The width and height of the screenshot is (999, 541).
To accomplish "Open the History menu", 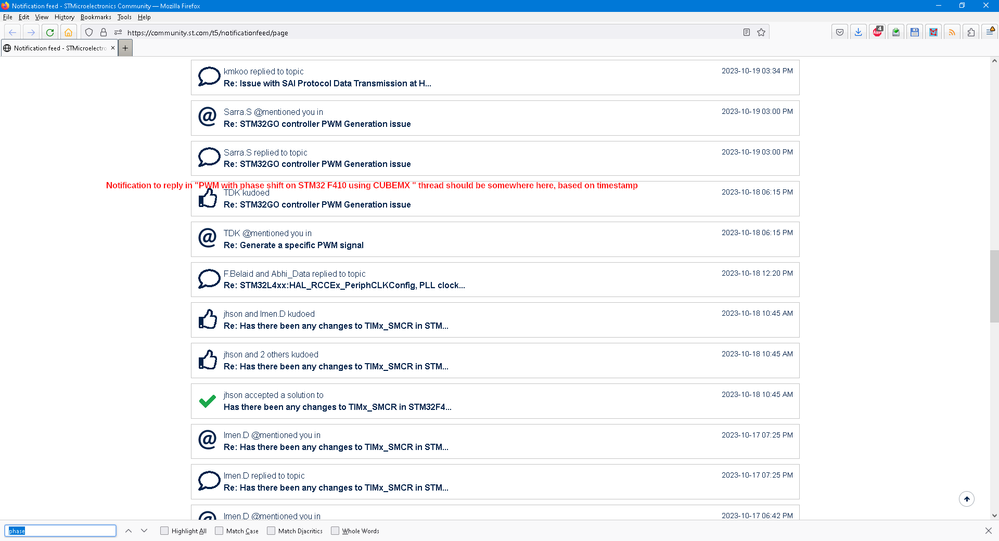I will 64,17.
